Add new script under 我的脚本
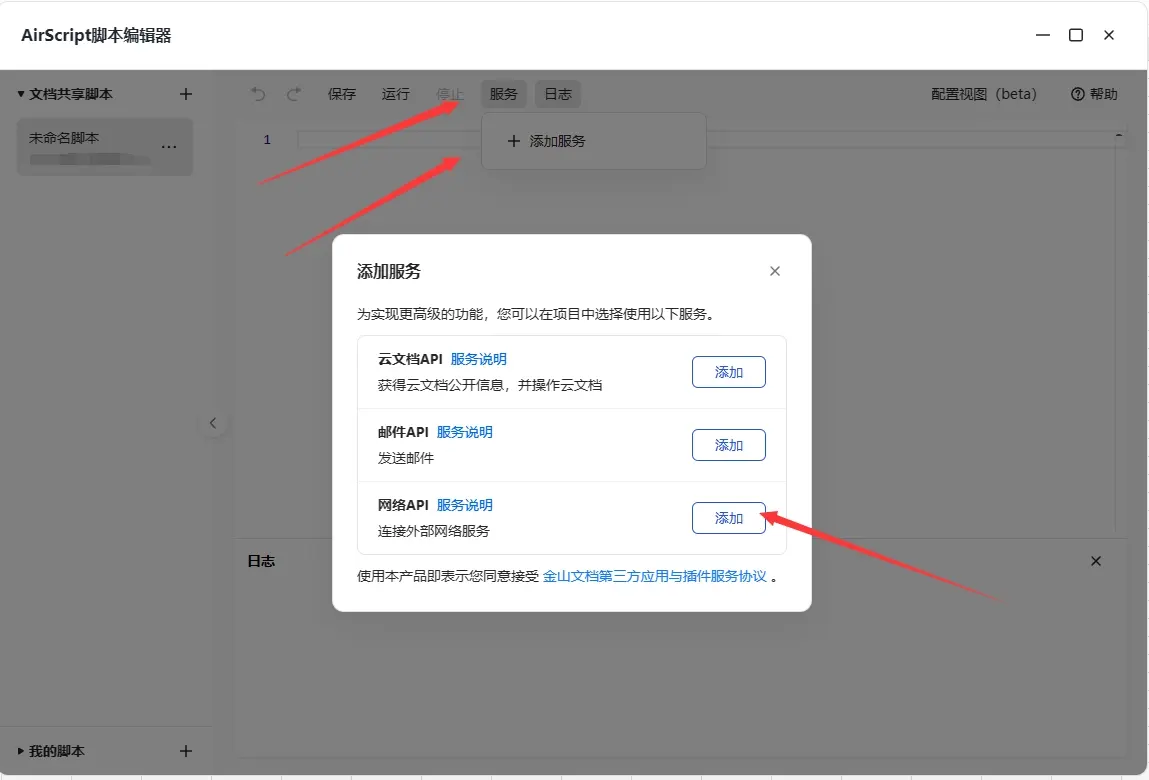Image resolution: width=1149 pixels, height=780 pixels. 186,751
